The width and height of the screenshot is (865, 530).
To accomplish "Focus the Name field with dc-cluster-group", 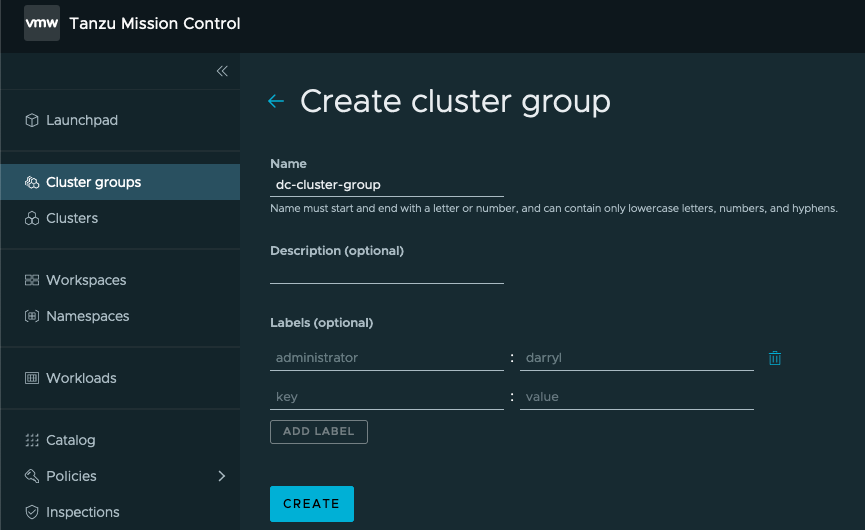I will pyautogui.click(x=387, y=185).
